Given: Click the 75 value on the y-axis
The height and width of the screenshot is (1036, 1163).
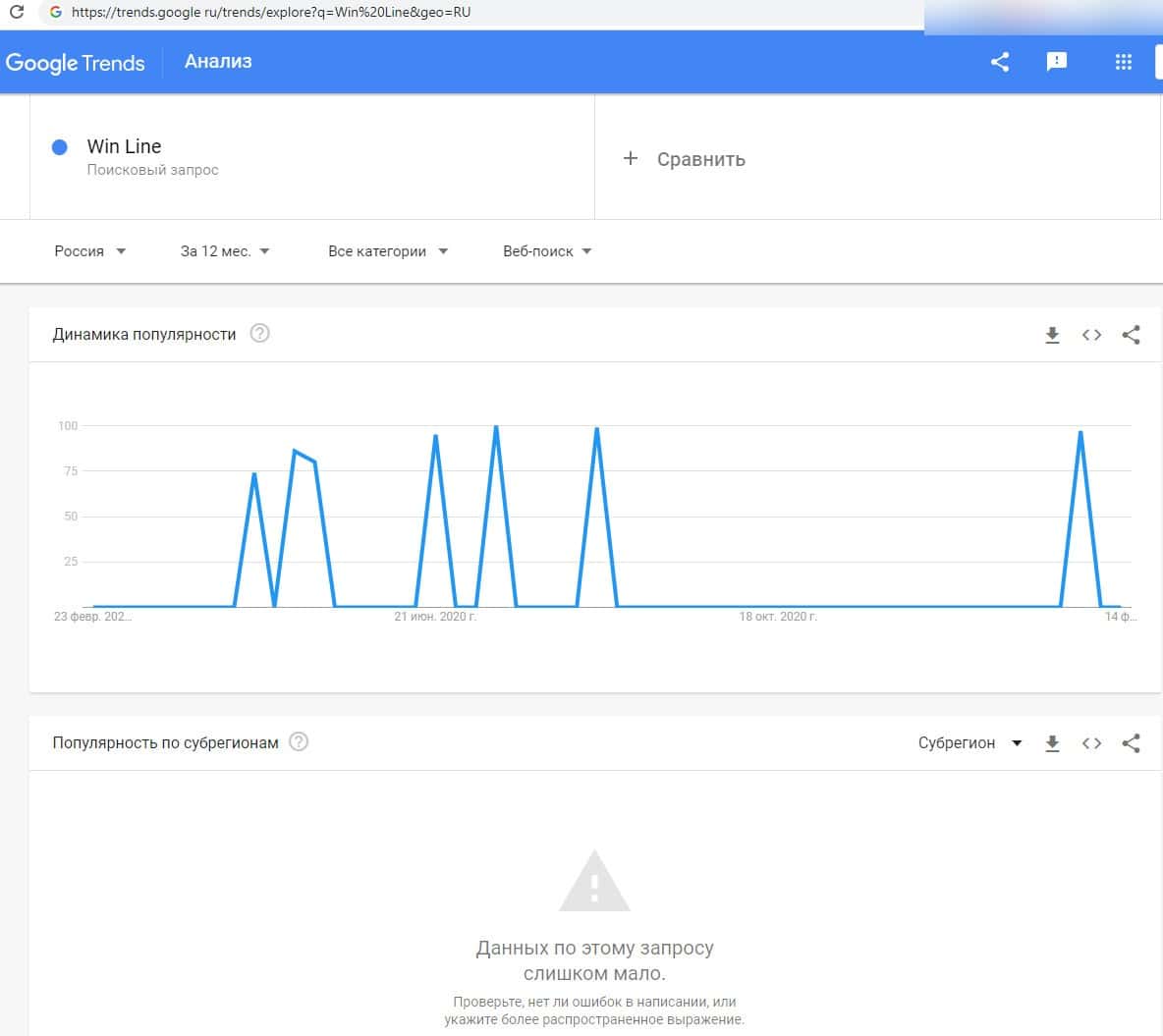Looking at the screenshot, I should pos(71,471).
